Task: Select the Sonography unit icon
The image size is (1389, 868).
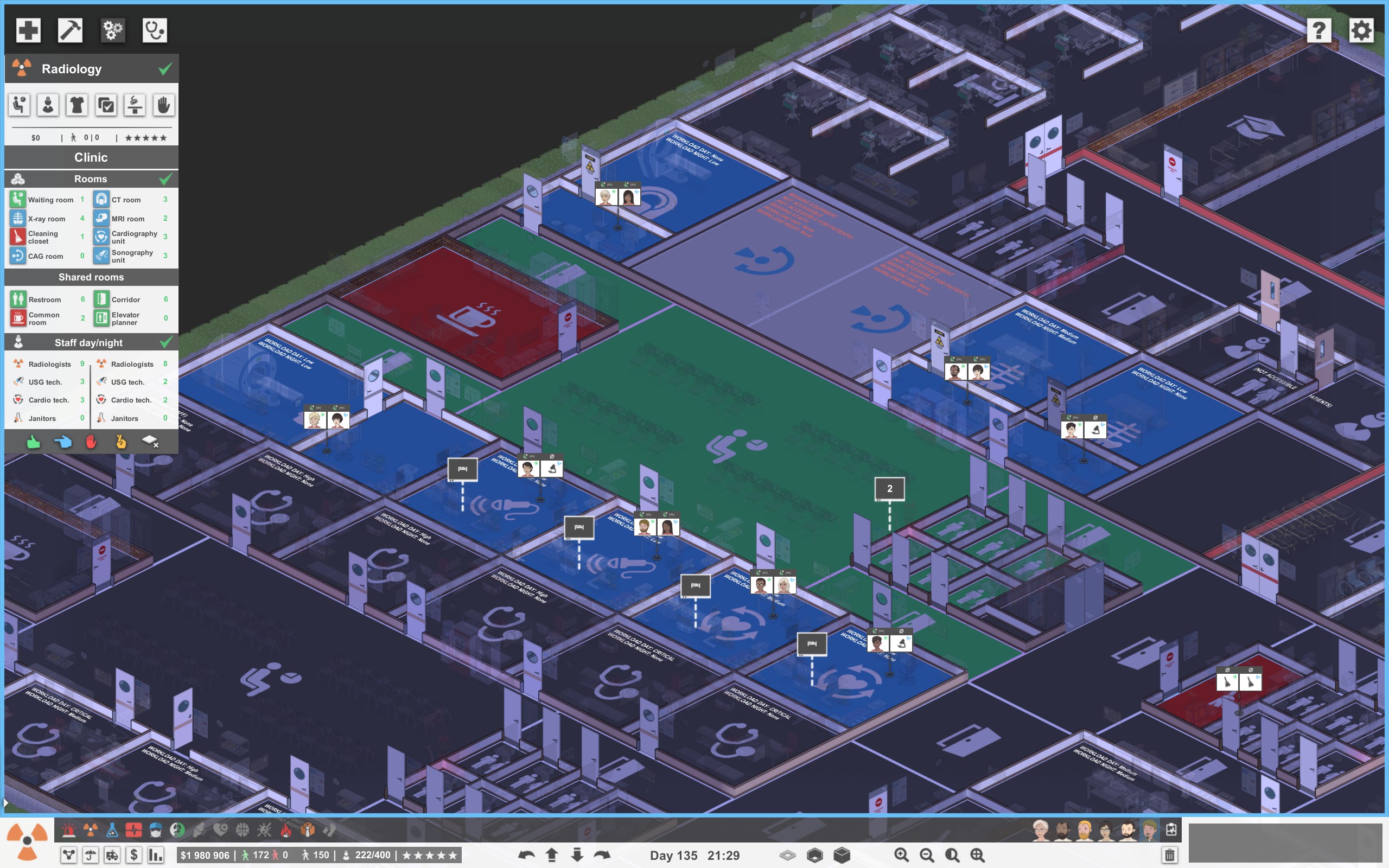Action: pyautogui.click(x=101, y=256)
